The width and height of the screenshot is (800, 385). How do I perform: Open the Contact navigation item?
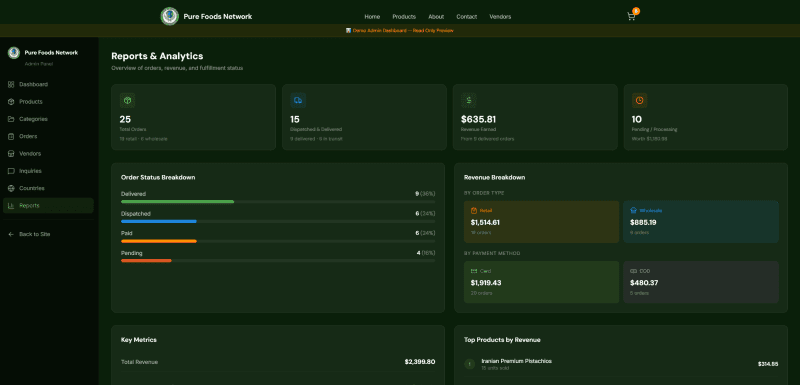466,17
